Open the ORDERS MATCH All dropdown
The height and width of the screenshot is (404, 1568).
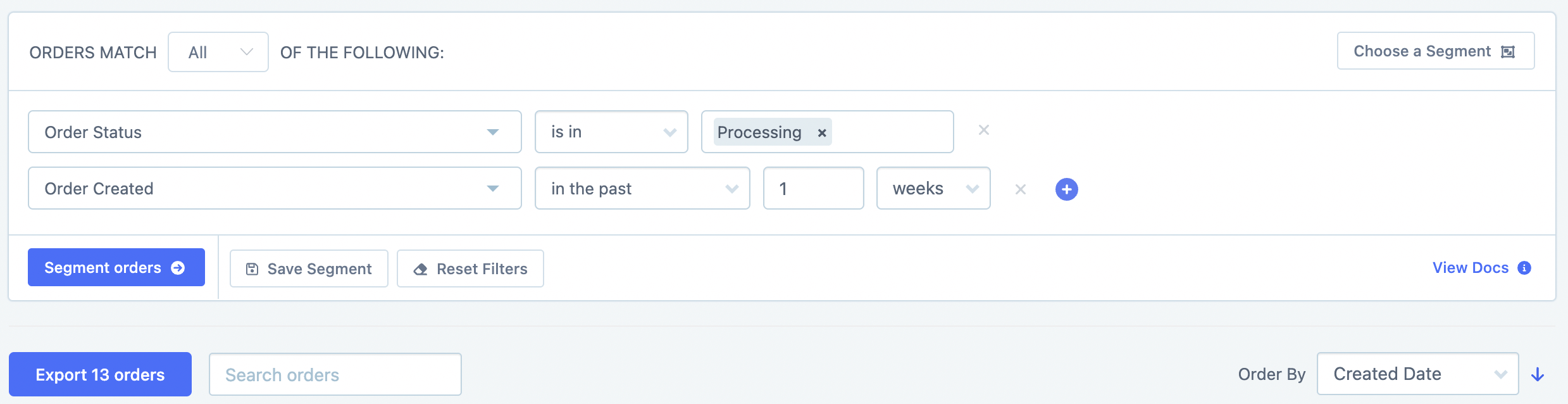coord(218,52)
